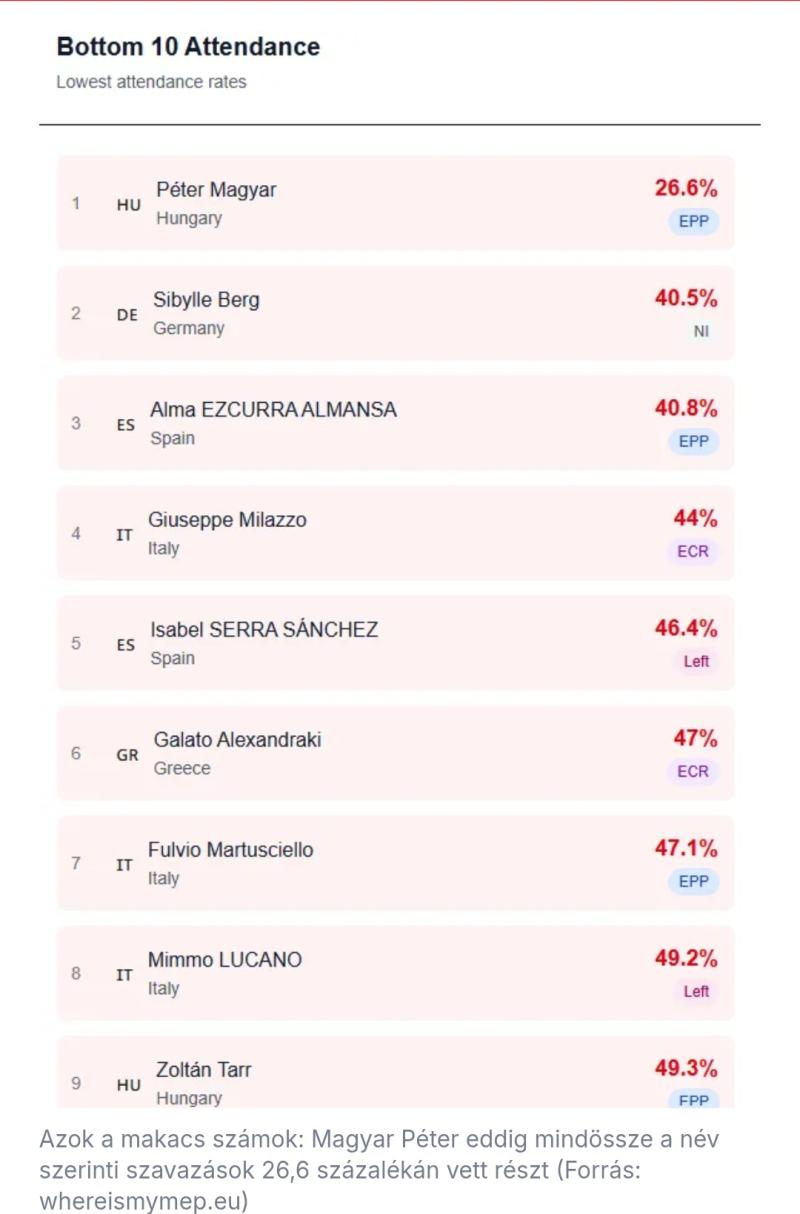Select Alma EZCURRA ALMANSA's name
This screenshot has height=1214, width=800.
tap(273, 410)
